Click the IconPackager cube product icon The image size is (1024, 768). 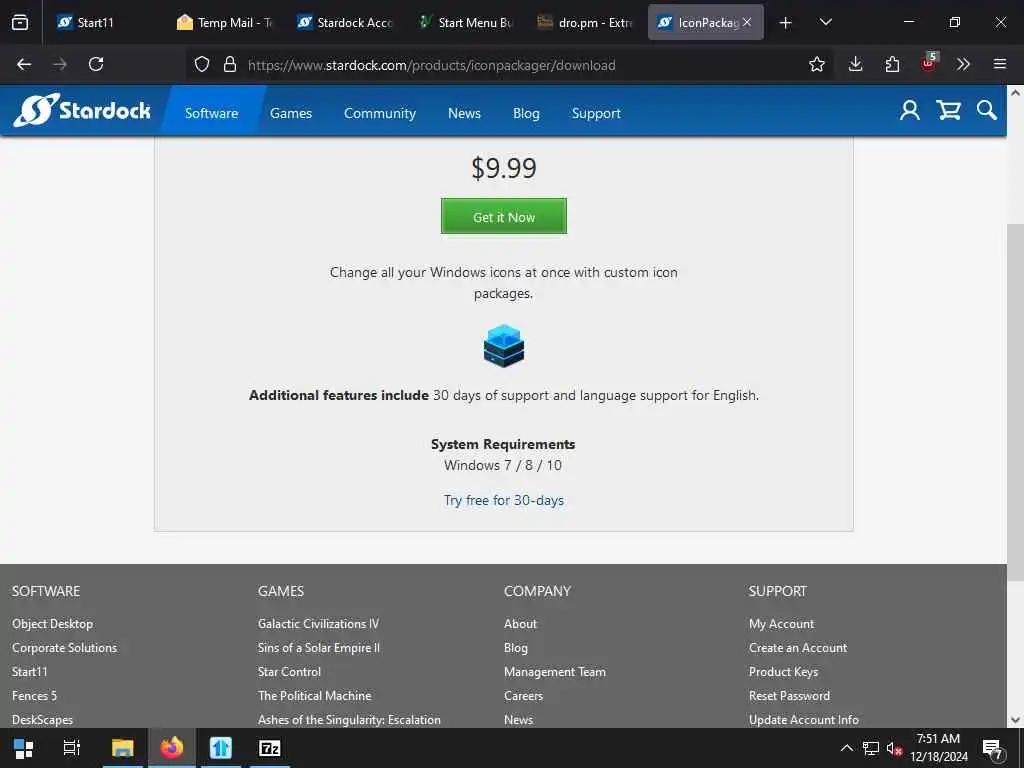click(504, 345)
